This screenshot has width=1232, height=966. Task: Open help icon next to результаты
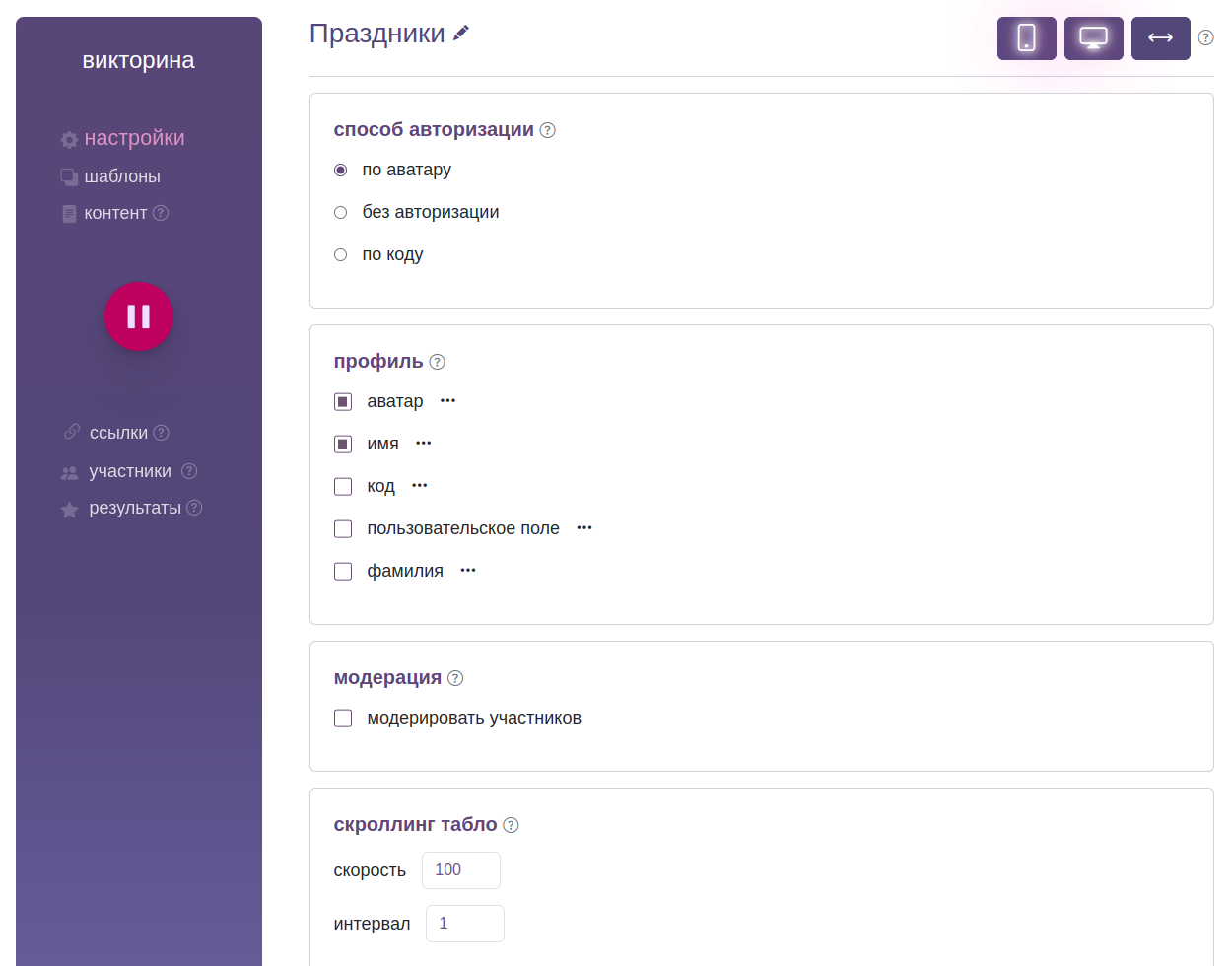pos(194,508)
